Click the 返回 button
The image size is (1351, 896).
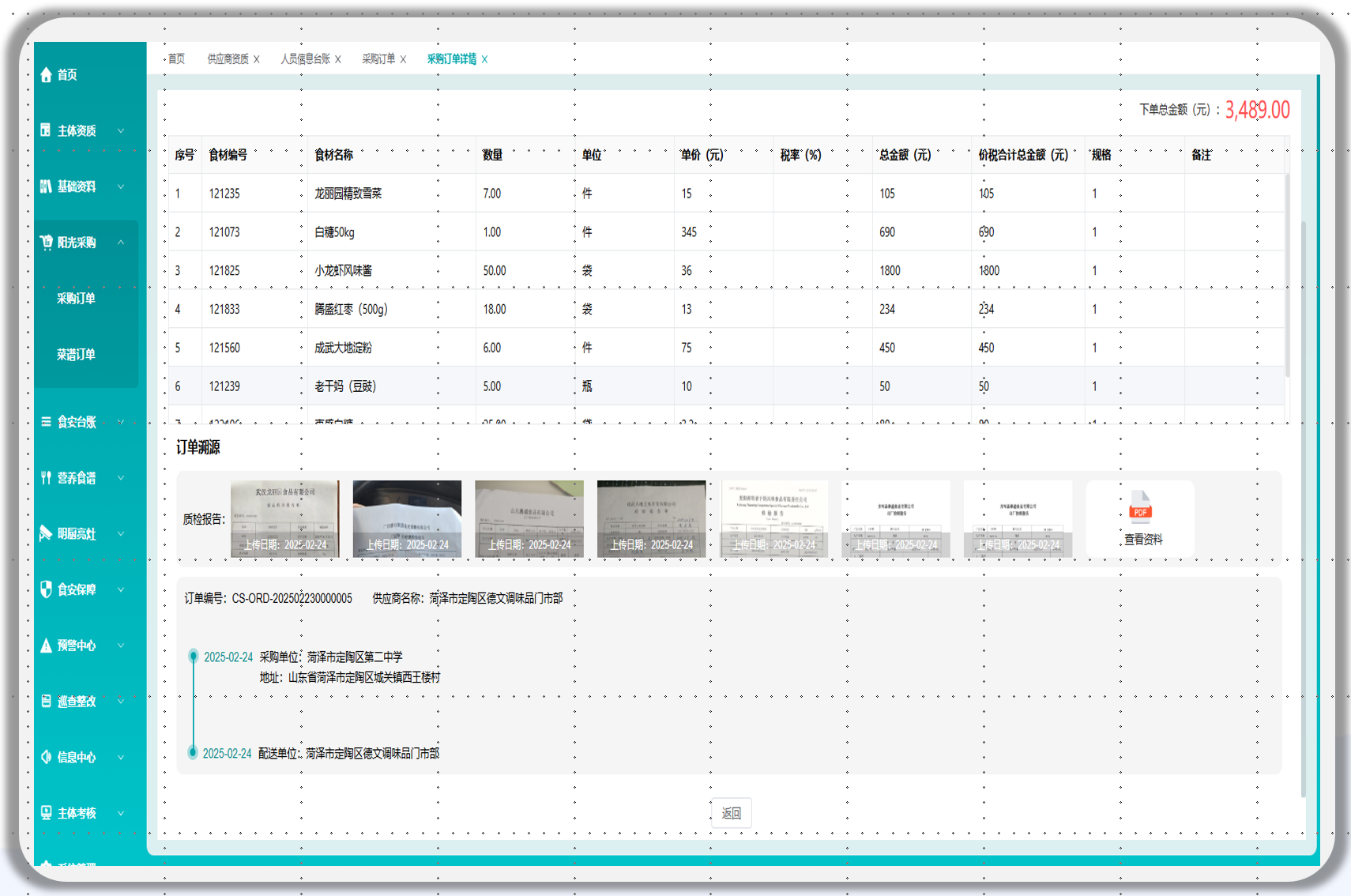731,813
